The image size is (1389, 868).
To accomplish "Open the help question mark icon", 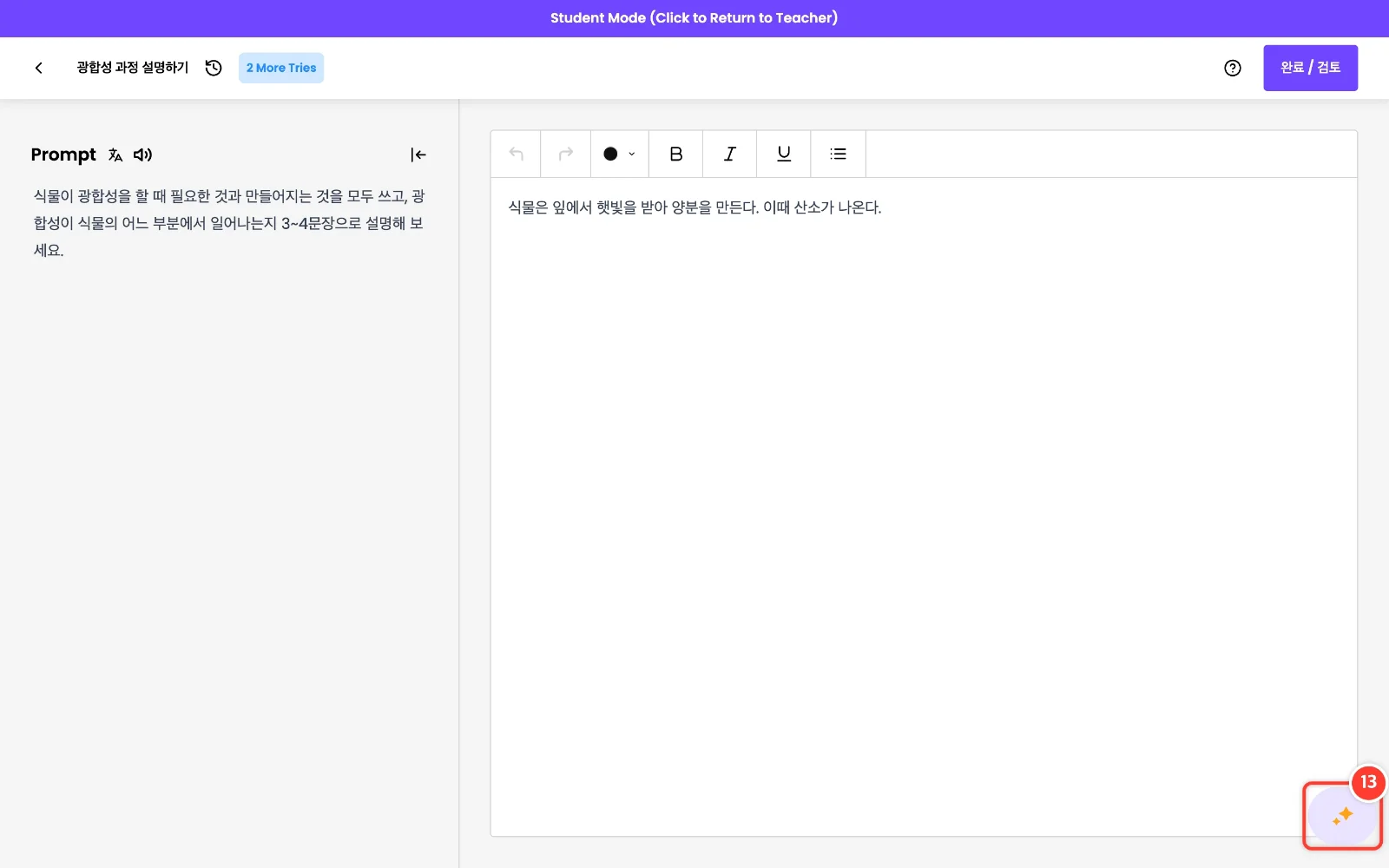I will 1233,68.
